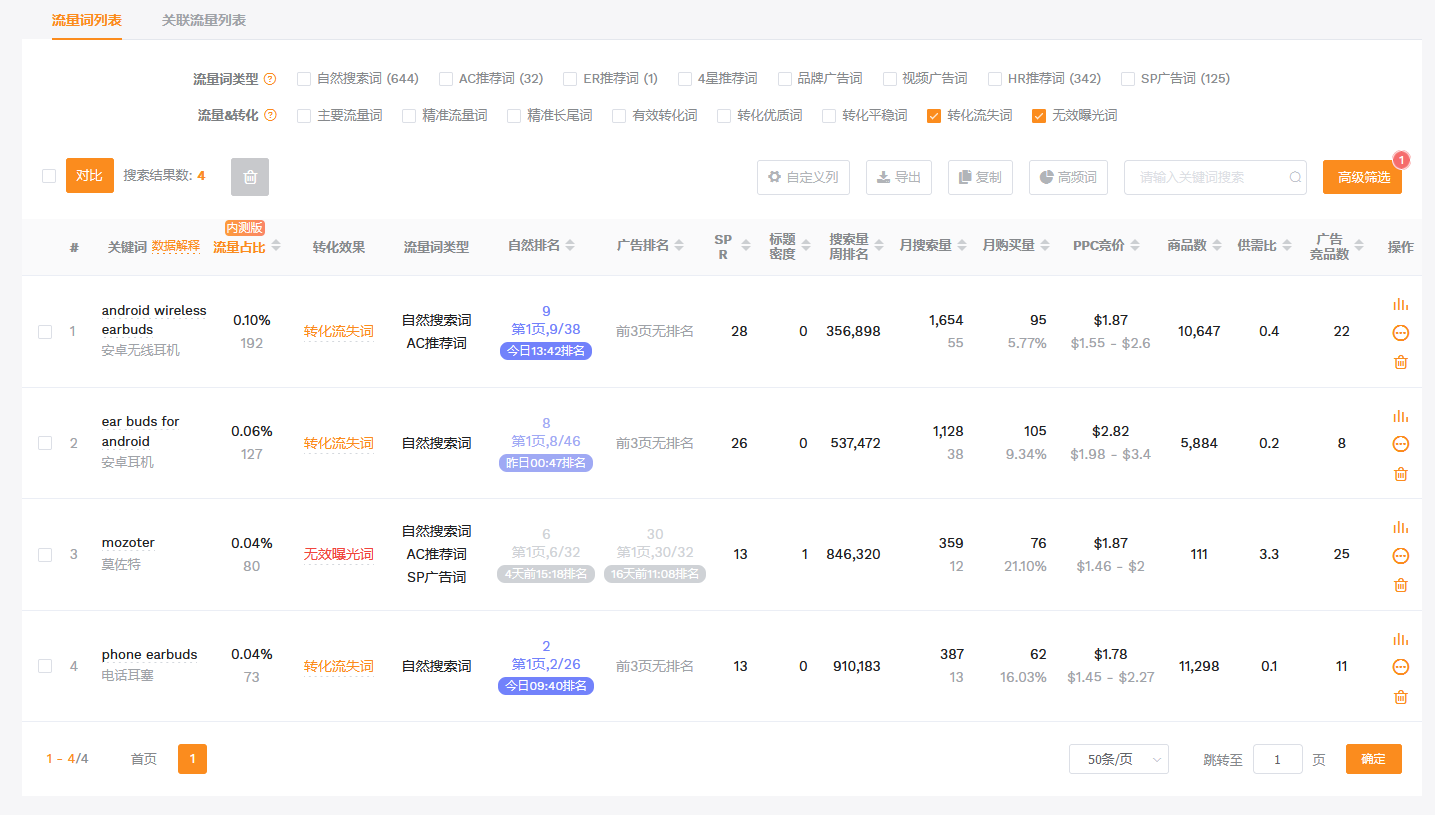Uncheck the 转化流失词 filter checkbox
Image resolution: width=1435 pixels, height=815 pixels.
click(x=934, y=116)
